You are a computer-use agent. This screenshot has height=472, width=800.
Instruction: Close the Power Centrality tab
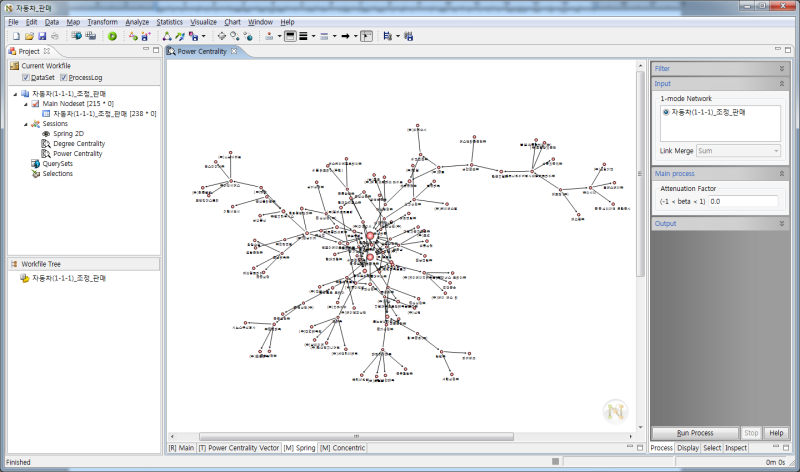(x=234, y=51)
